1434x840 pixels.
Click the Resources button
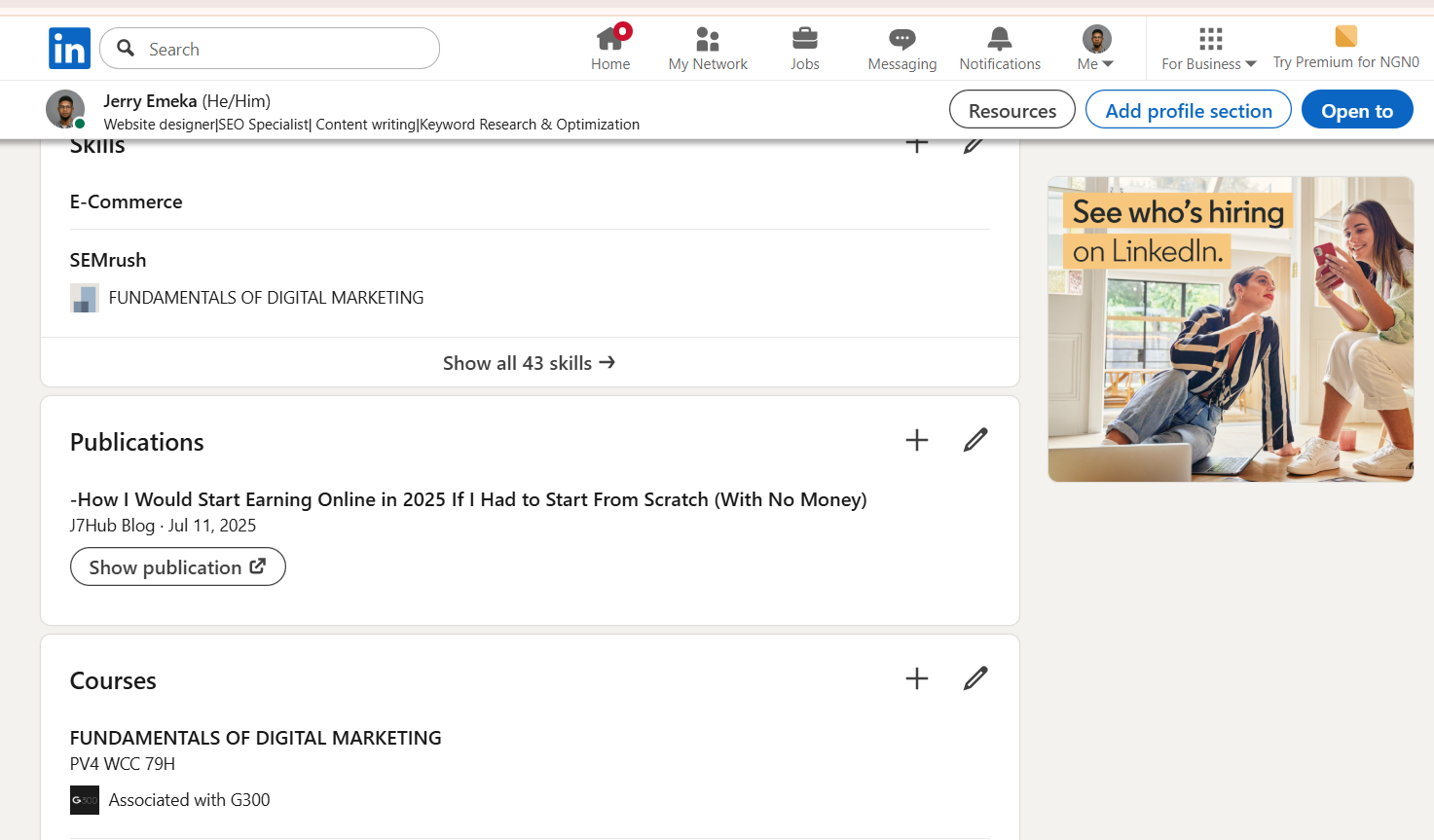tap(1011, 110)
